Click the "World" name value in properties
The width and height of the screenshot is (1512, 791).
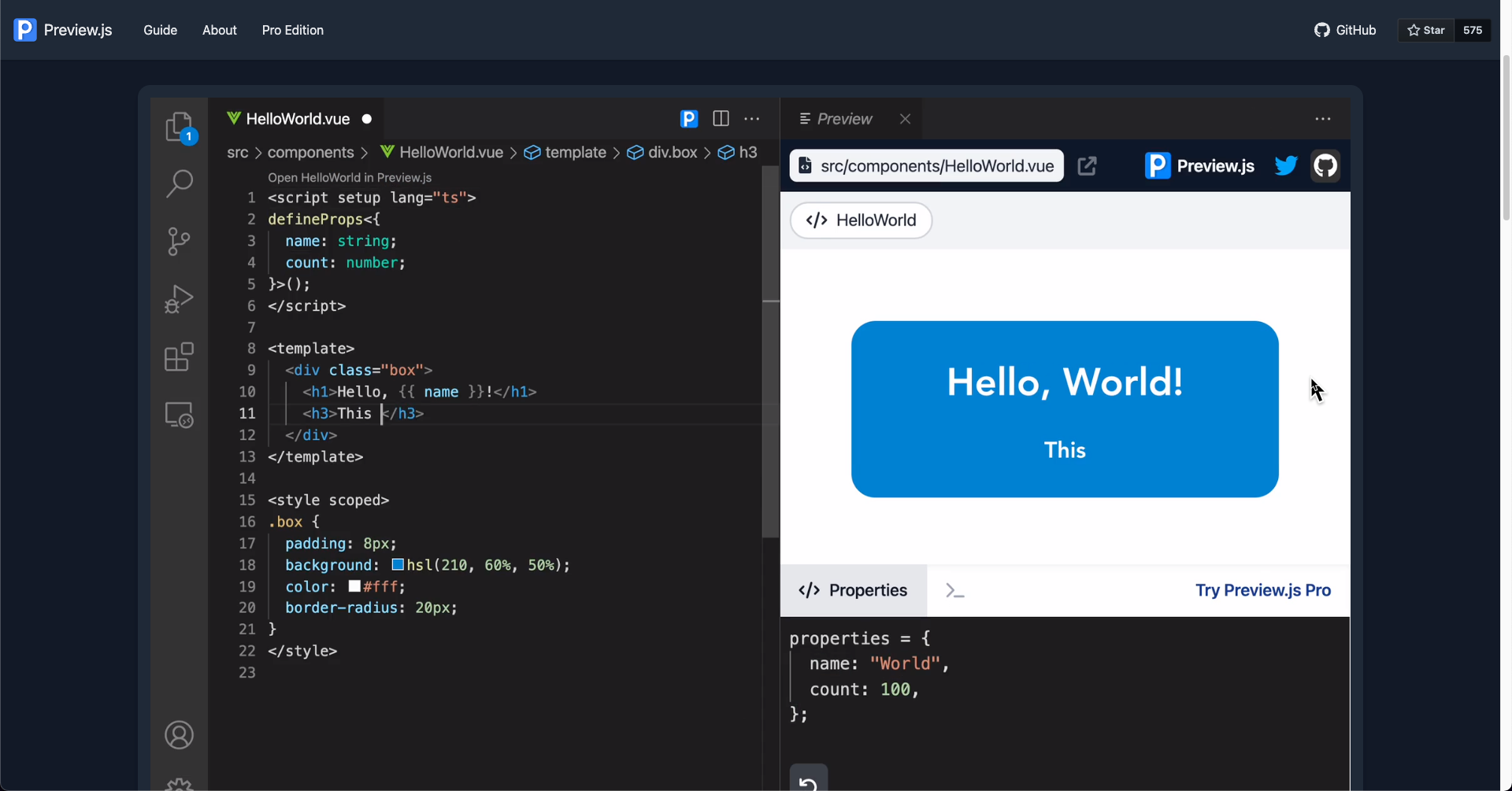(905, 663)
